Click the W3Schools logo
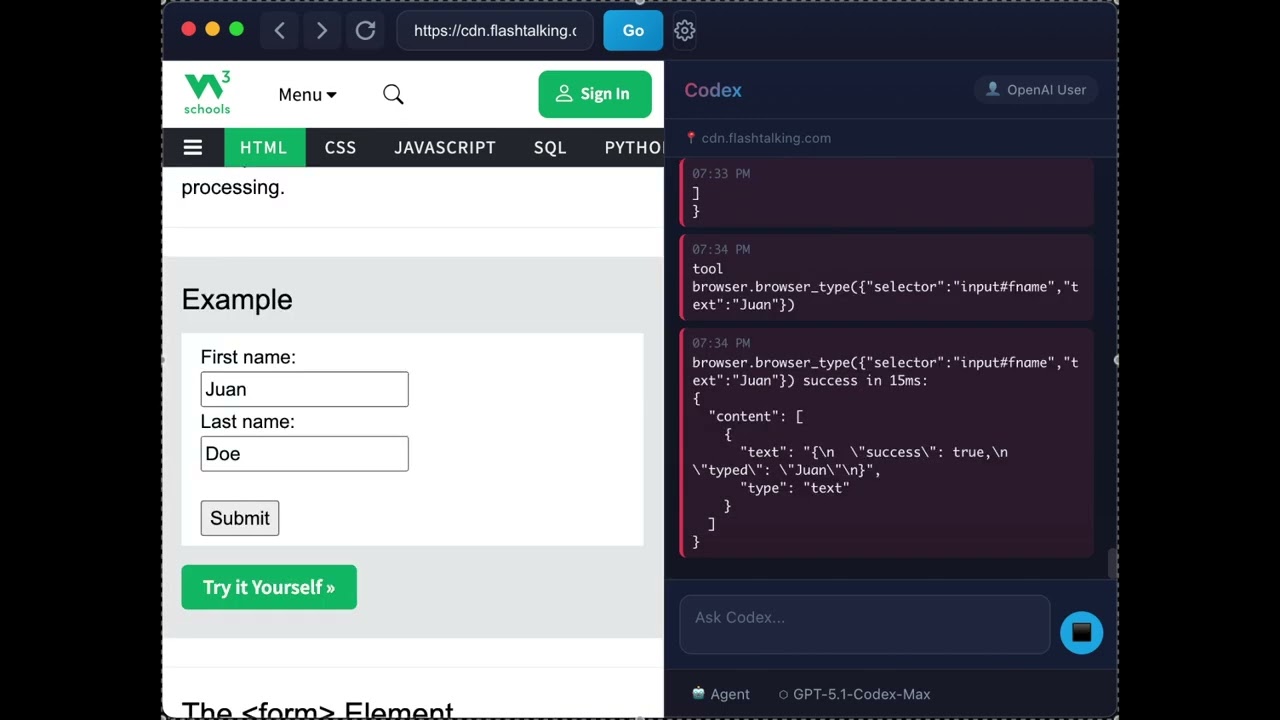1280x720 pixels. [x=207, y=92]
